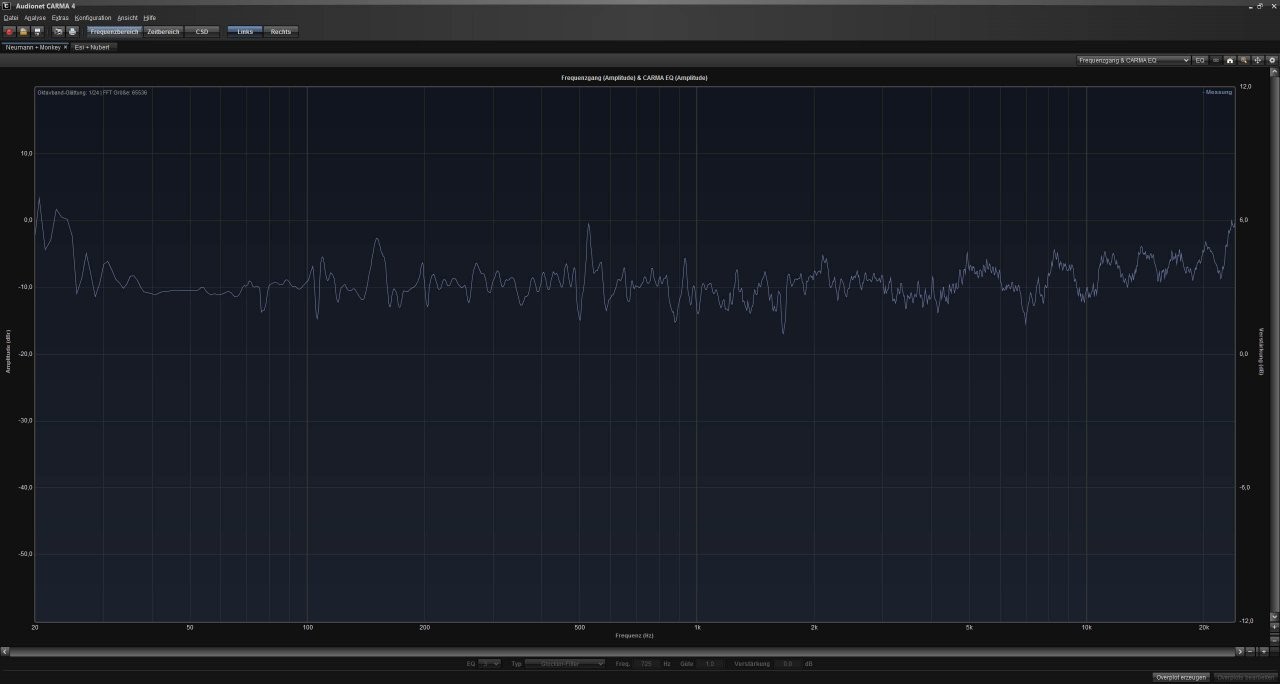Toggle the Frequenzbereich view button
Image resolution: width=1280 pixels, height=684 pixels.
[x=114, y=32]
